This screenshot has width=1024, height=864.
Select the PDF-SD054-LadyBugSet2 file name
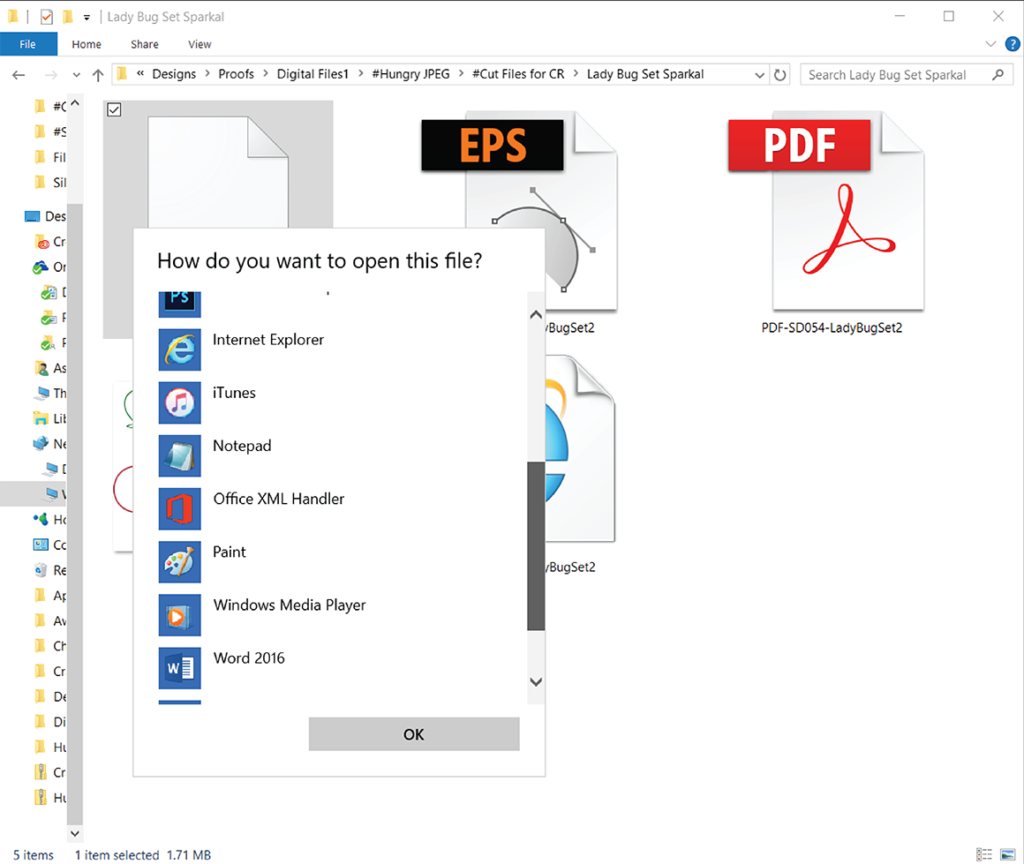(831, 328)
